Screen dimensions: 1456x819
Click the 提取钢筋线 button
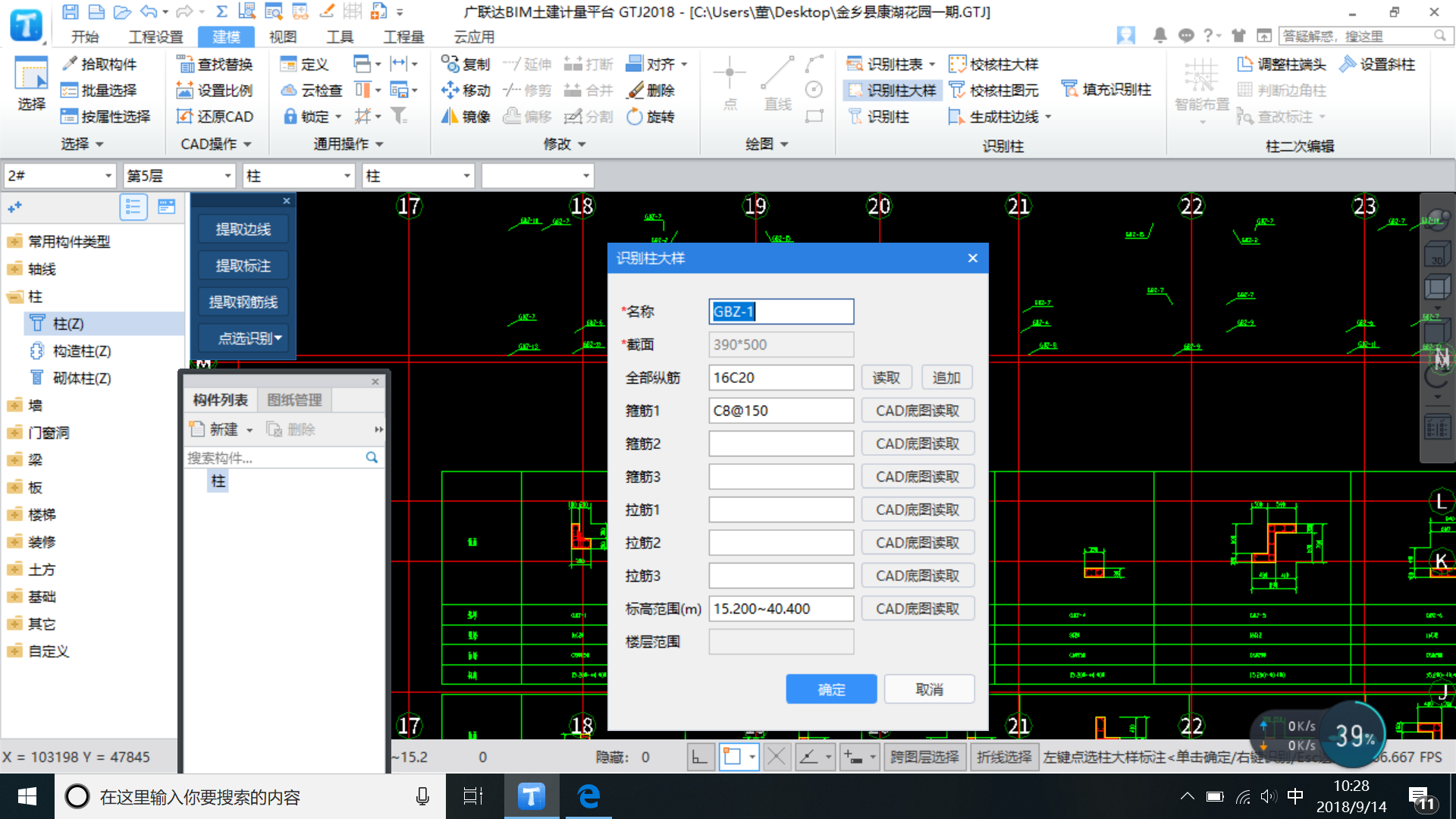243,302
